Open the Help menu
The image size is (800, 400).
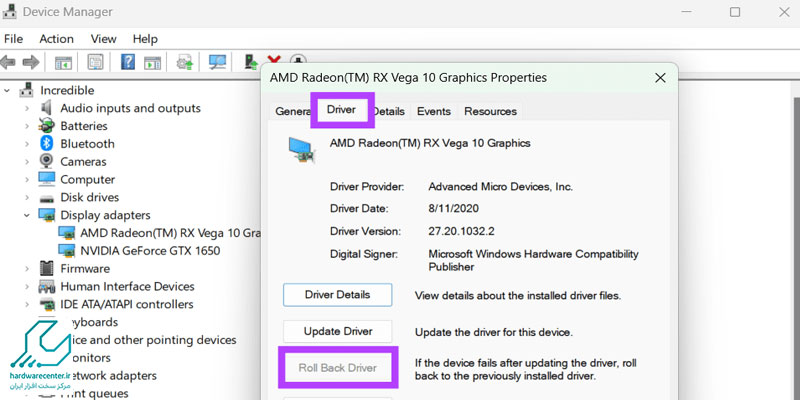click(145, 39)
